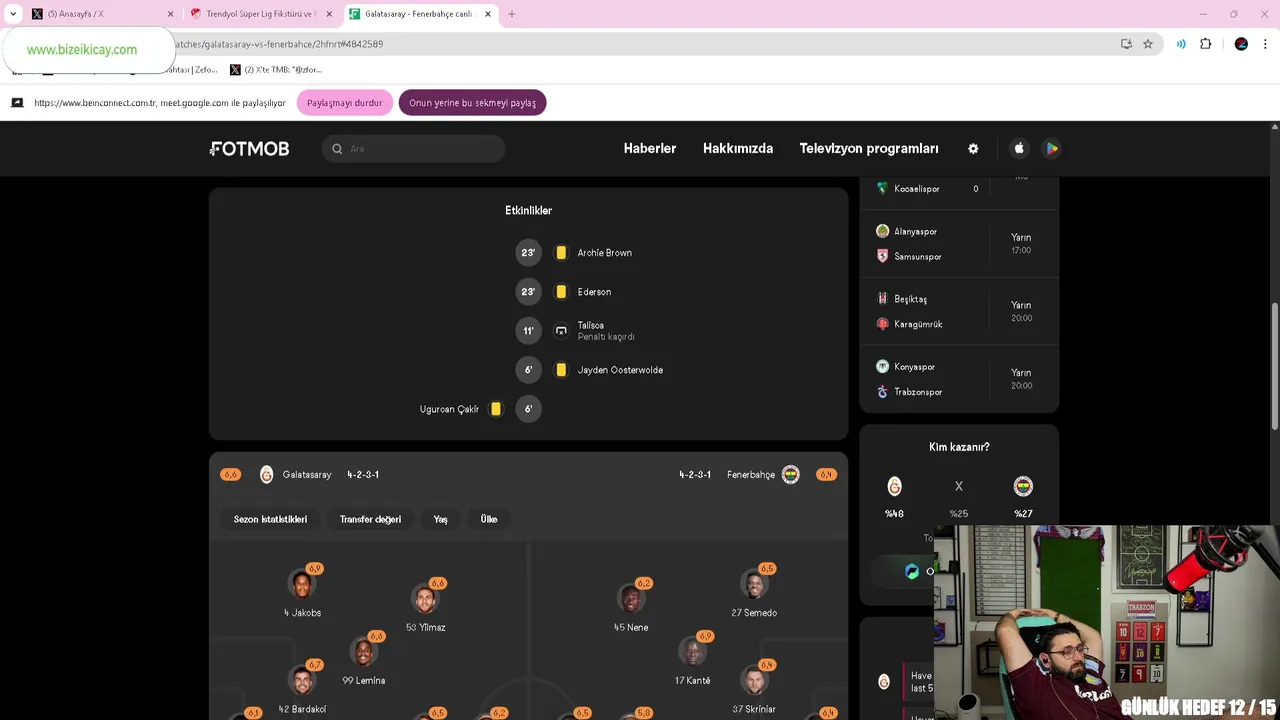This screenshot has height=720, width=1280.
Task: Switch to Trendyol Süper Lig Fikstürü tab
Action: pos(261,14)
